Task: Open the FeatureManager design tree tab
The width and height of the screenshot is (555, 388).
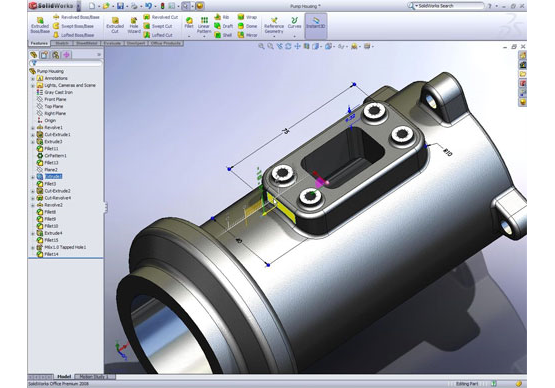Action: [34, 55]
